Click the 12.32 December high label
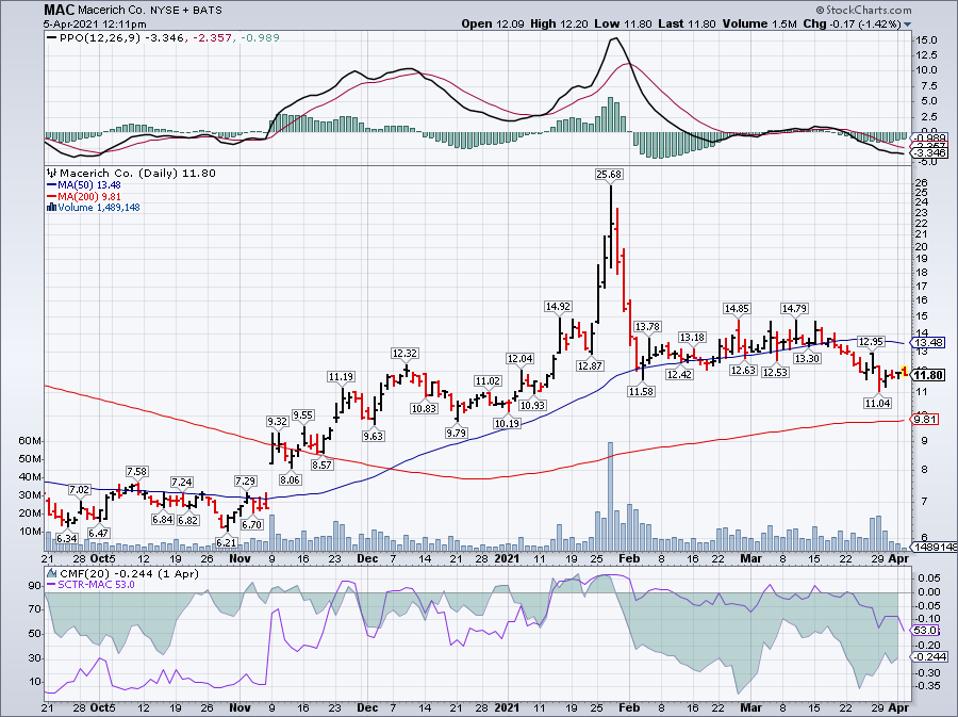This screenshot has width=958, height=717. click(404, 354)
